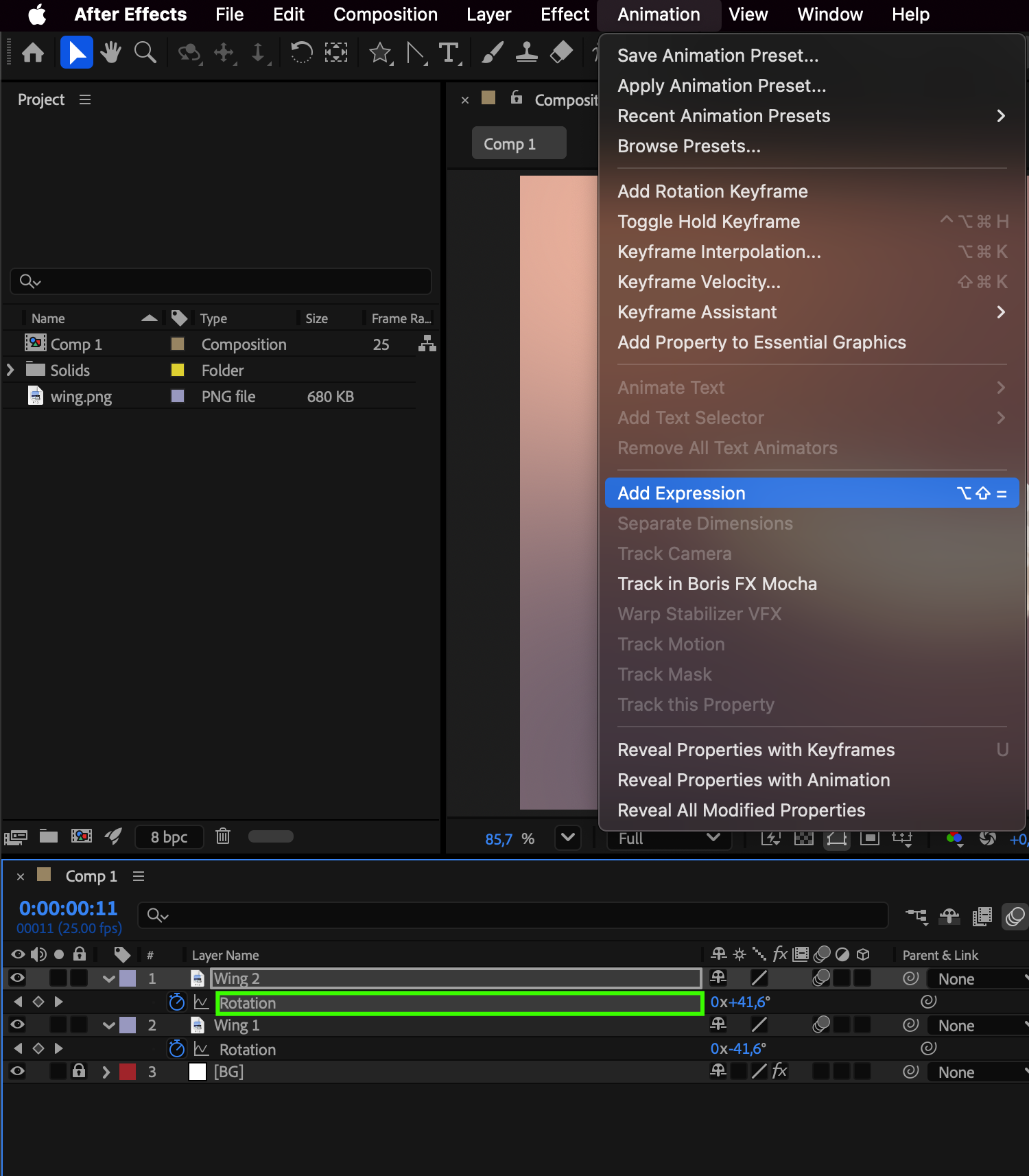The width and height of the screenshot is (1029, 1176).
Task: Expand the Solids folder in Project panel
Action: [x=10, y=370]
